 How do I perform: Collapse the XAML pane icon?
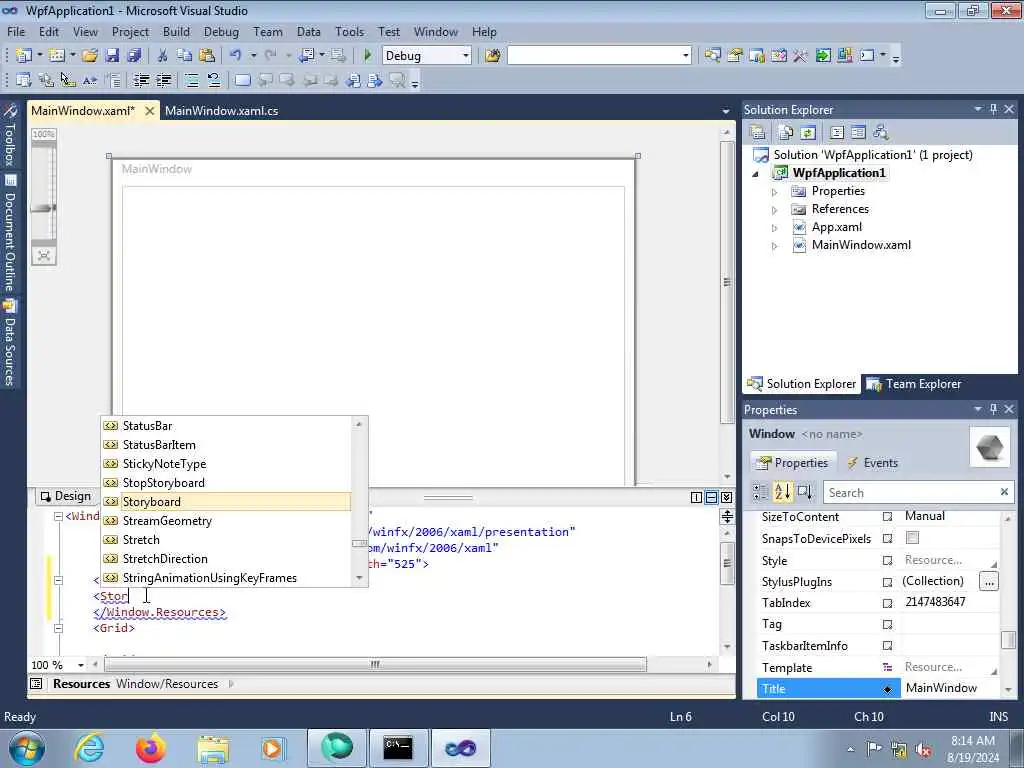[x=726, y=498]
